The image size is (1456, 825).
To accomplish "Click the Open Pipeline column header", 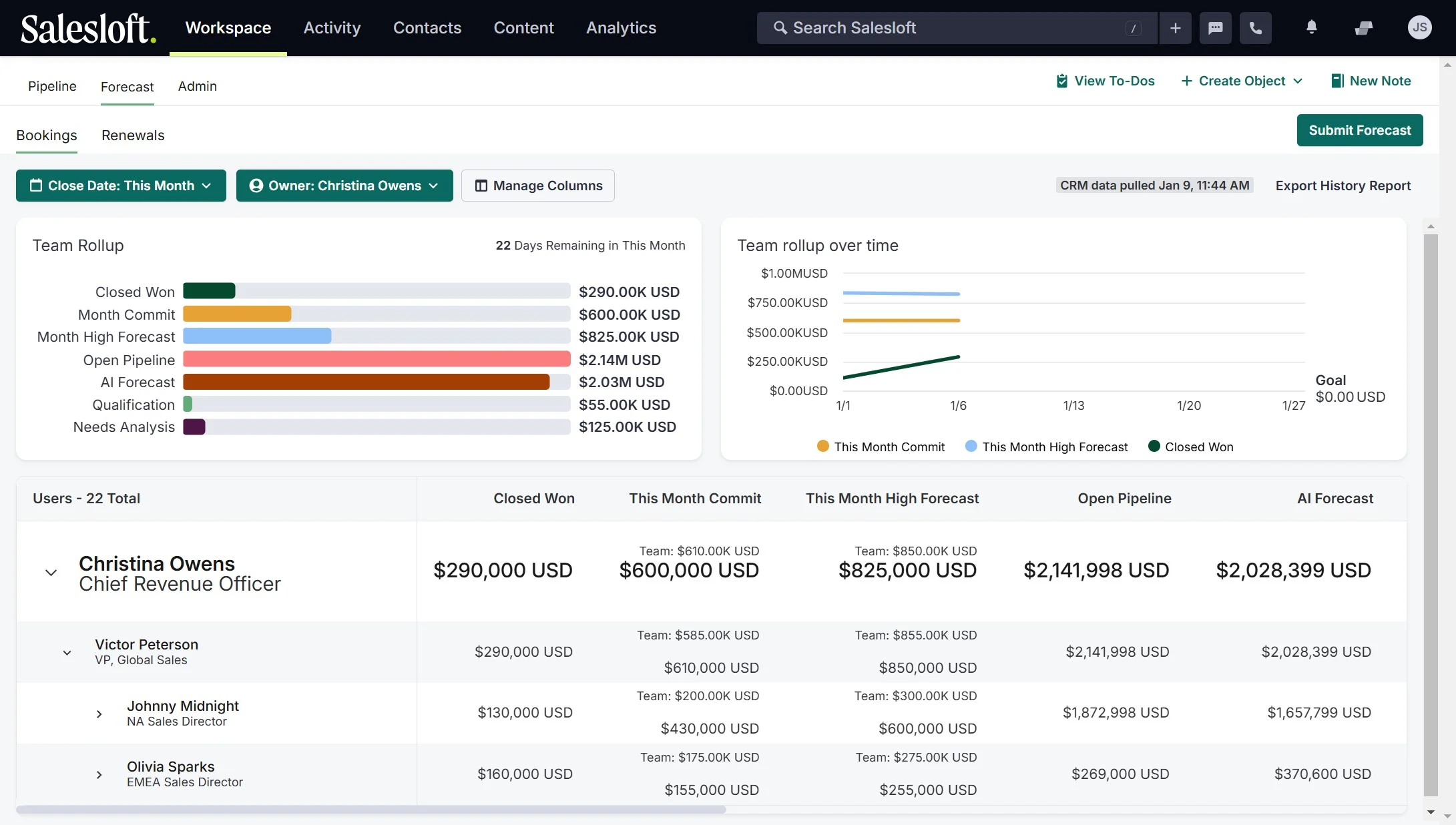I will pos(1124,499).
